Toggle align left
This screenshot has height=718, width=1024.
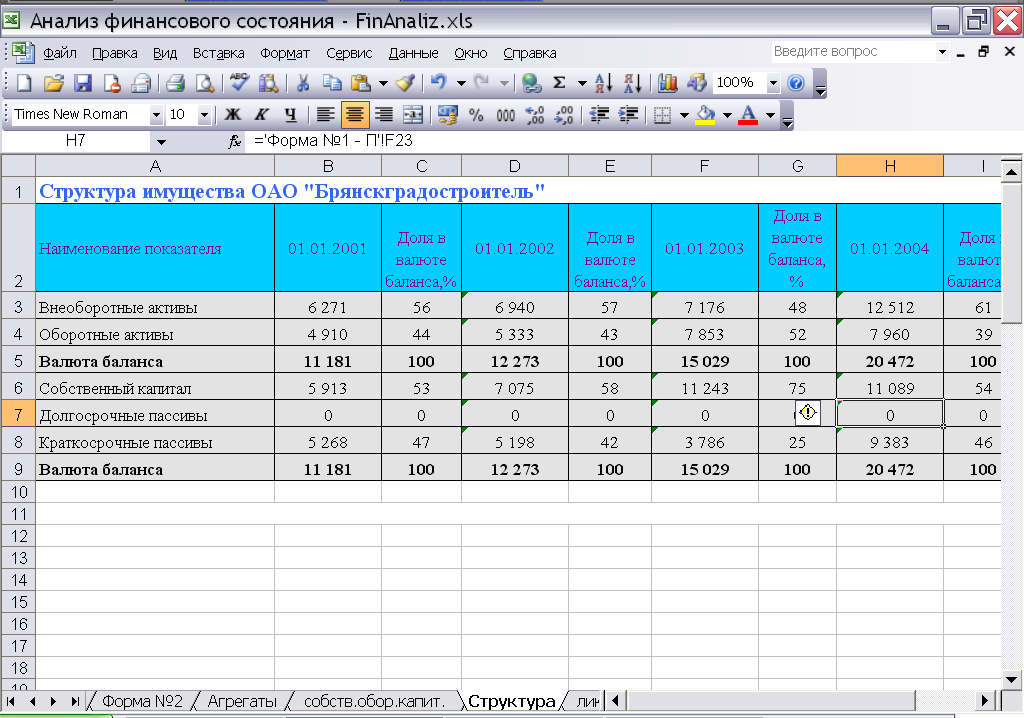tap(325, 115)
